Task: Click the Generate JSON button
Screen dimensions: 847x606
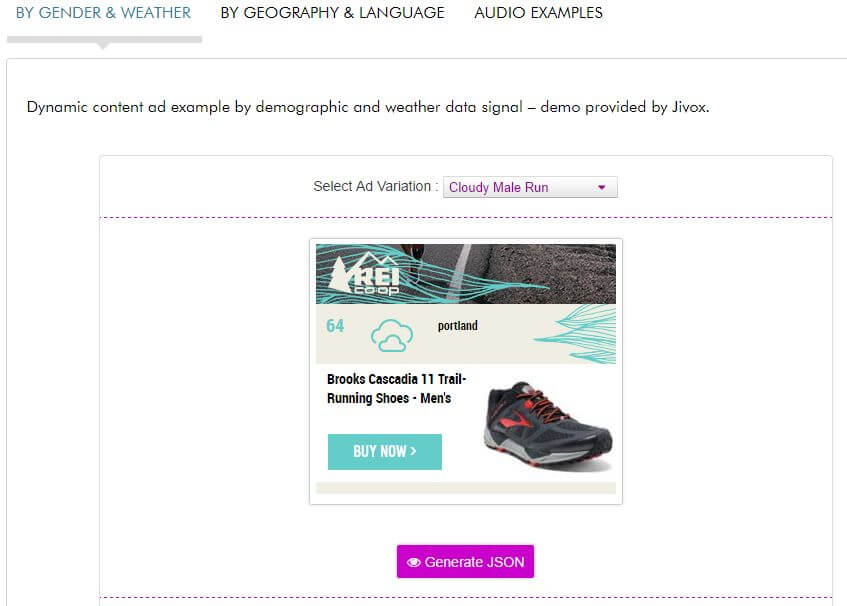Action: coord(465,562)
